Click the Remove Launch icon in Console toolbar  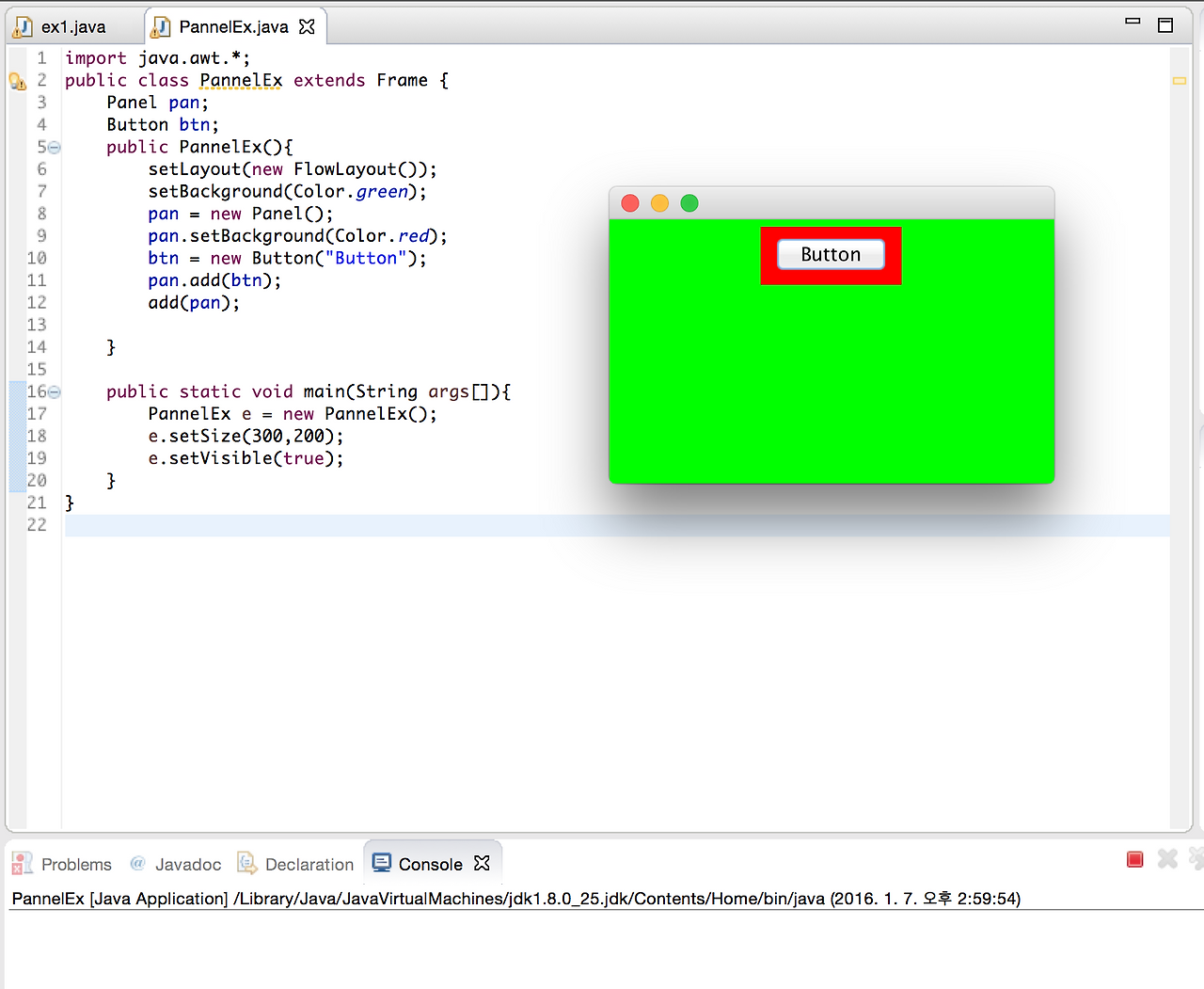click(1167, 859)
